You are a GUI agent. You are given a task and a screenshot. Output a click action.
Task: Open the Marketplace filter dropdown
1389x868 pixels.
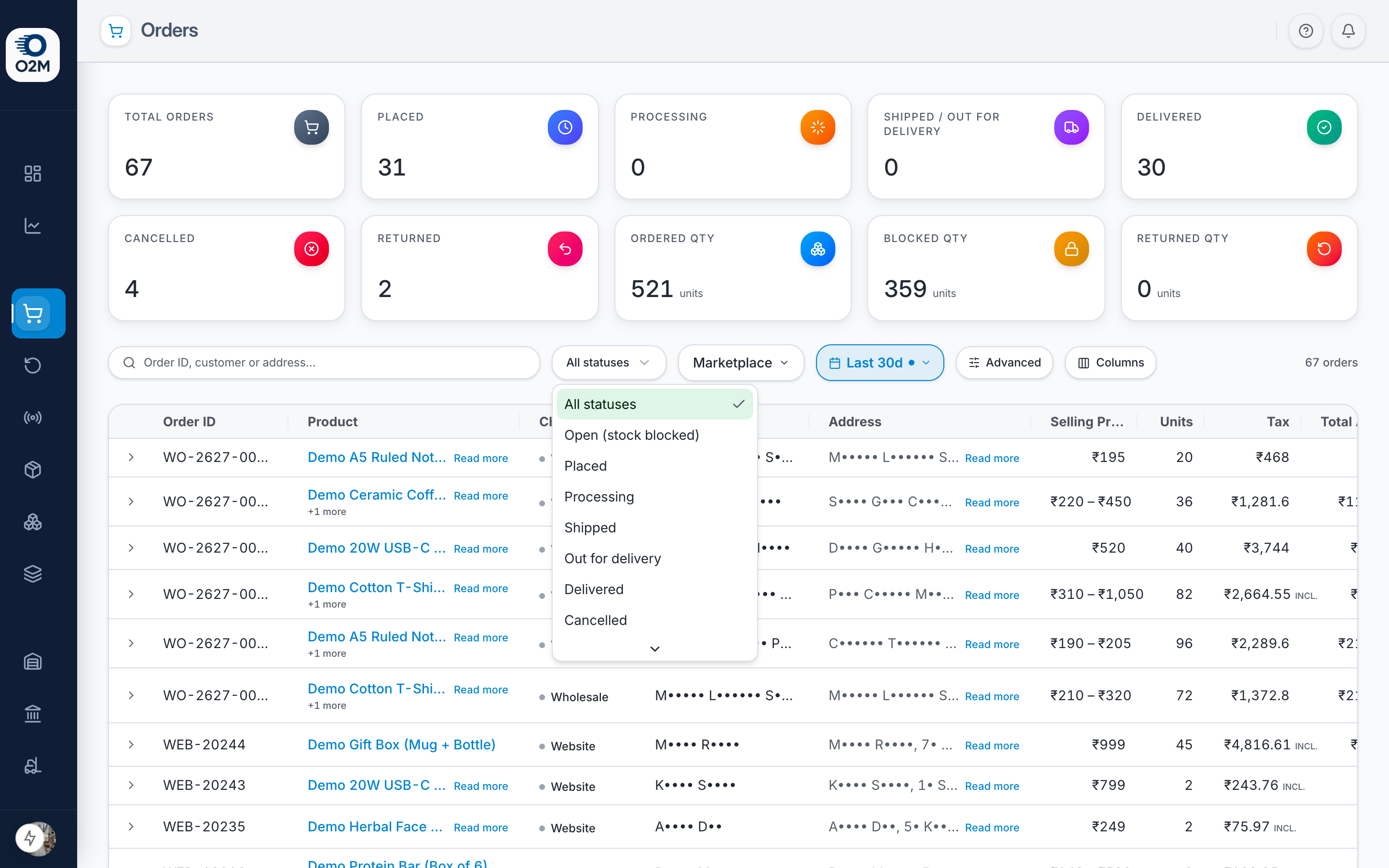pos(740,363)
